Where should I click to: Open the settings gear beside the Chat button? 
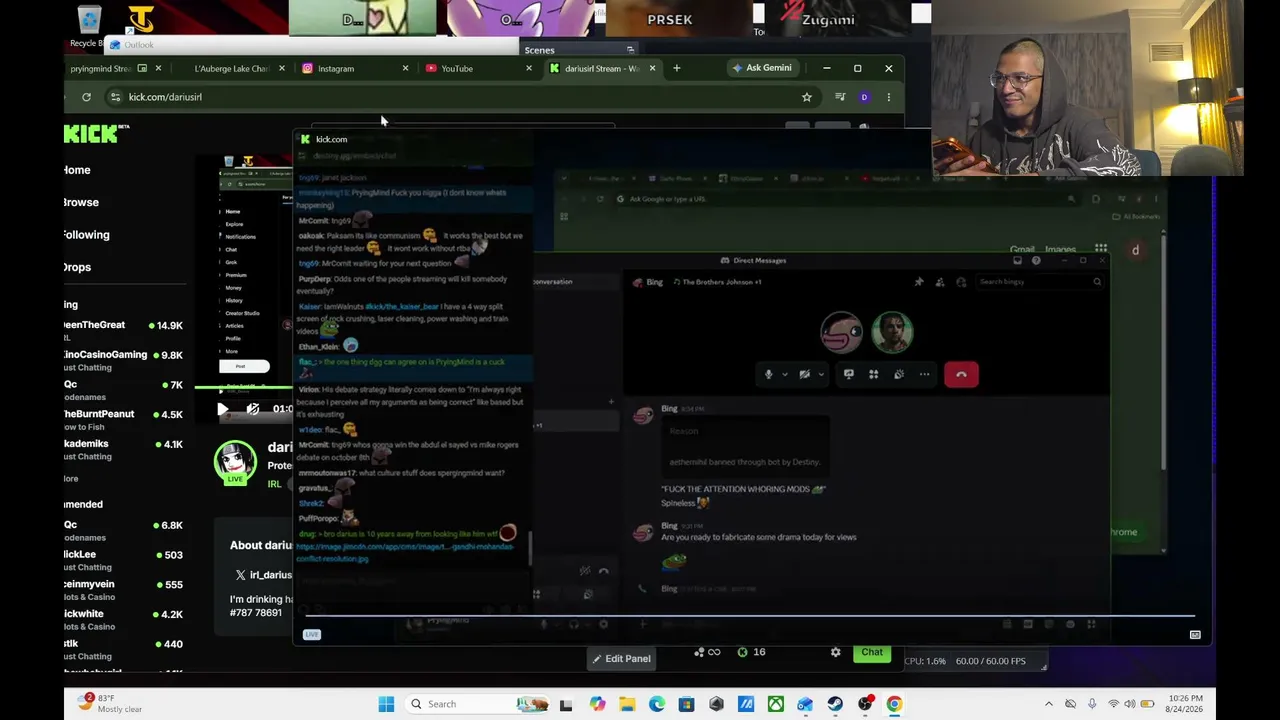pyautogui.click(x=835, y=653)
